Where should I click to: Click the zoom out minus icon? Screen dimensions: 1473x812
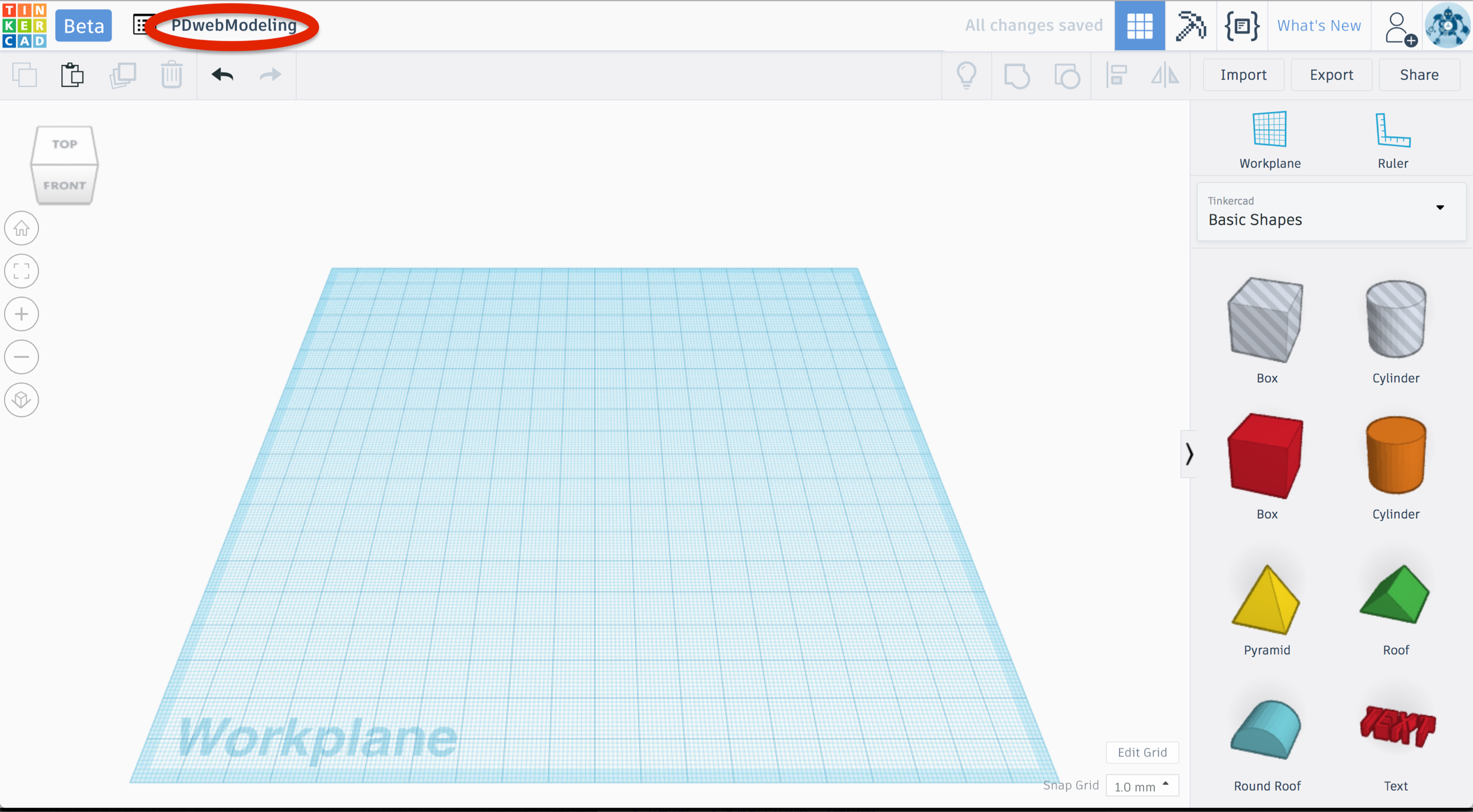[22, 357]
